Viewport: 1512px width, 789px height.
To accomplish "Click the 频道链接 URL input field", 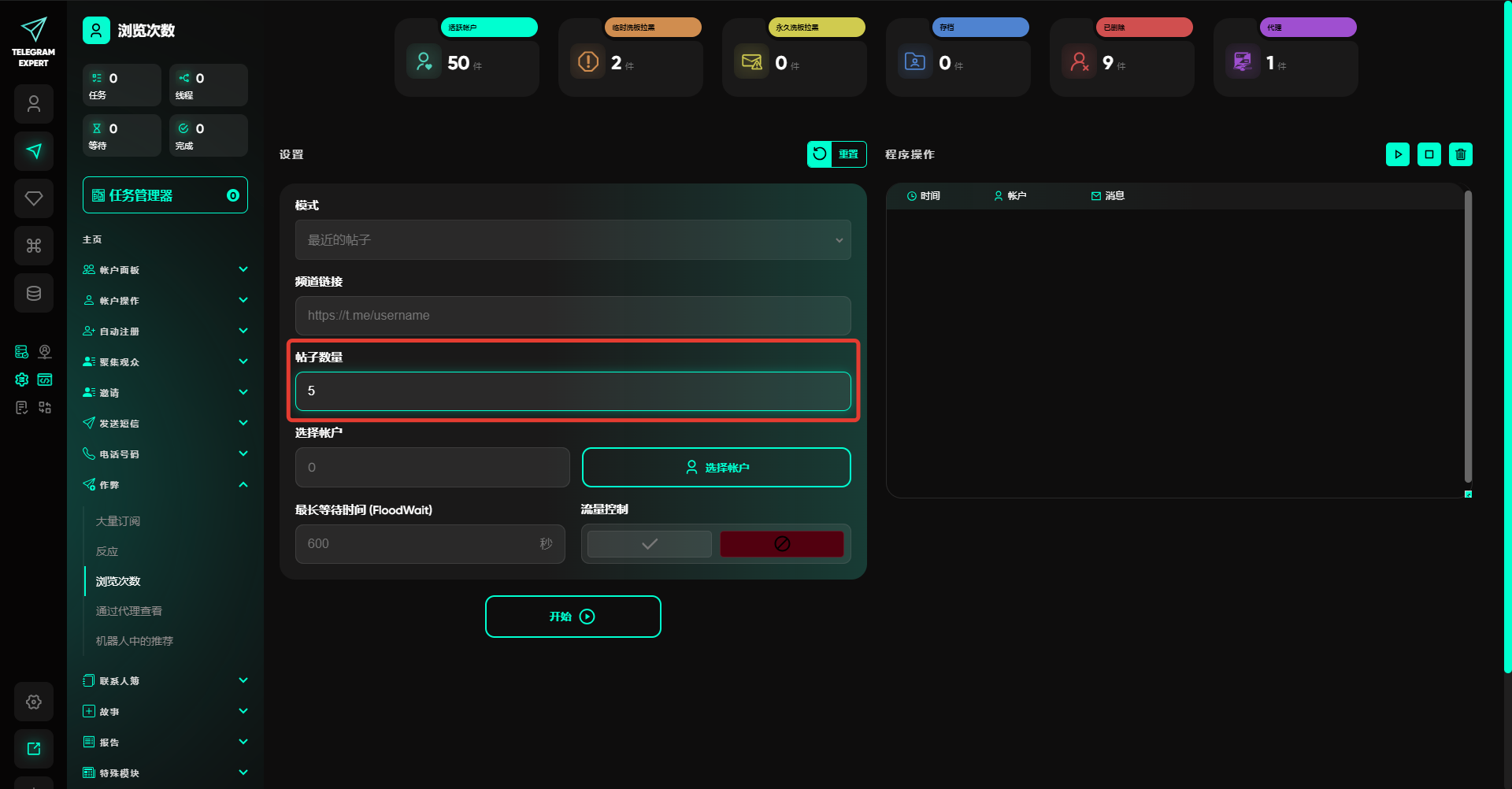I will (573, 316).
